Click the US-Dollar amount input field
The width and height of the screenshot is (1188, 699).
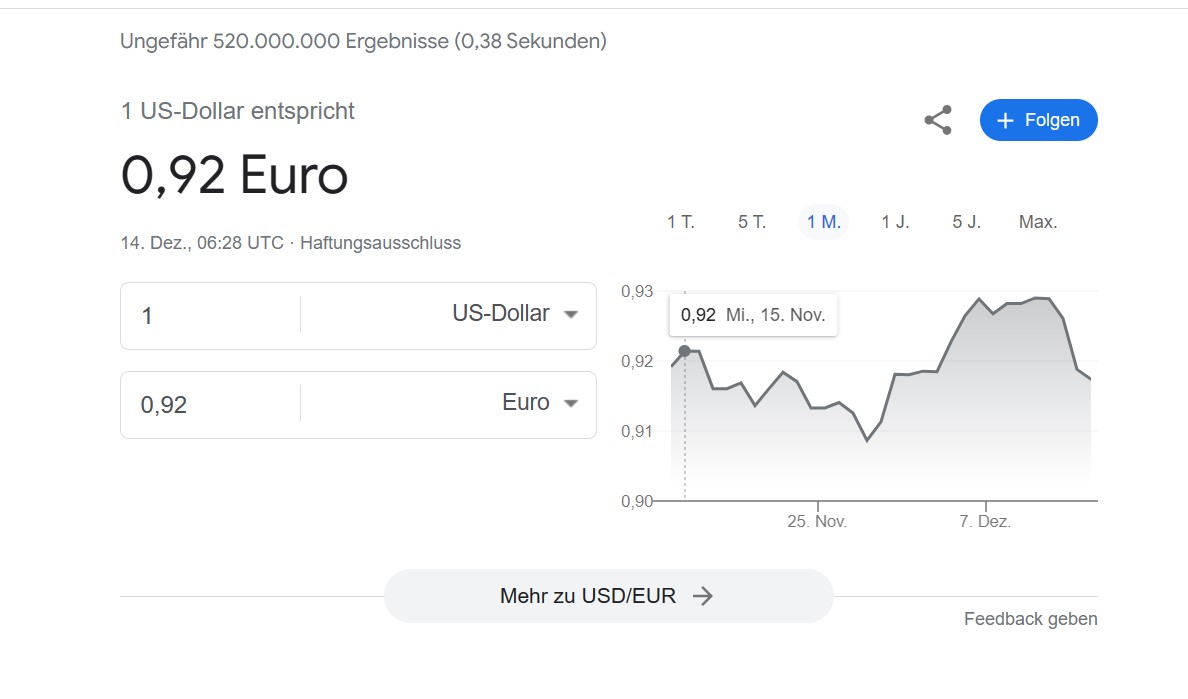click(210, 316)
